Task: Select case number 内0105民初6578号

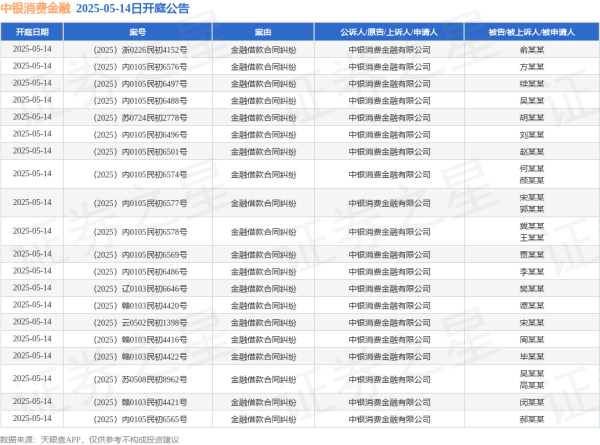Action: 155,232
